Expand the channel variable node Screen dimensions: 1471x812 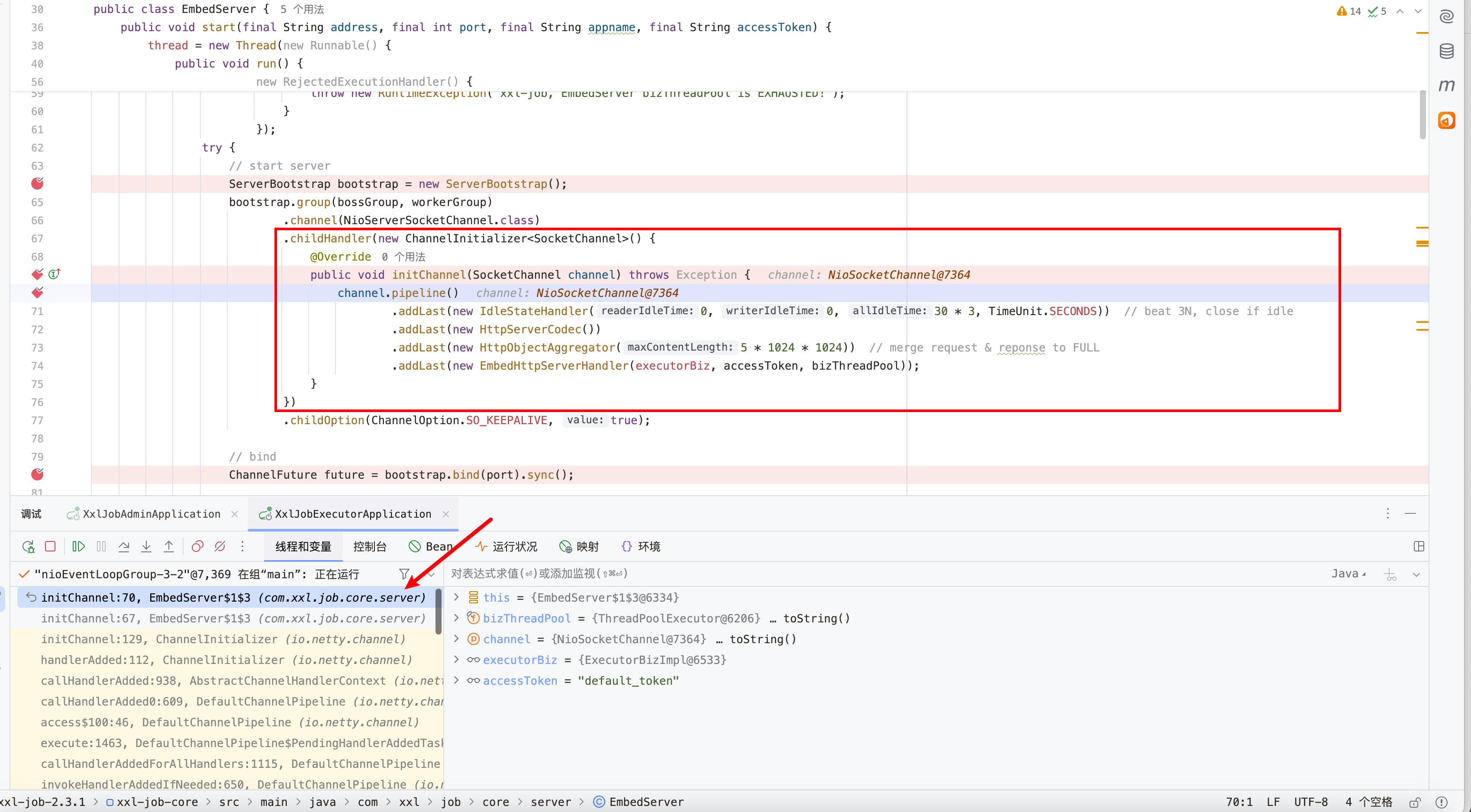pos(456,638)
